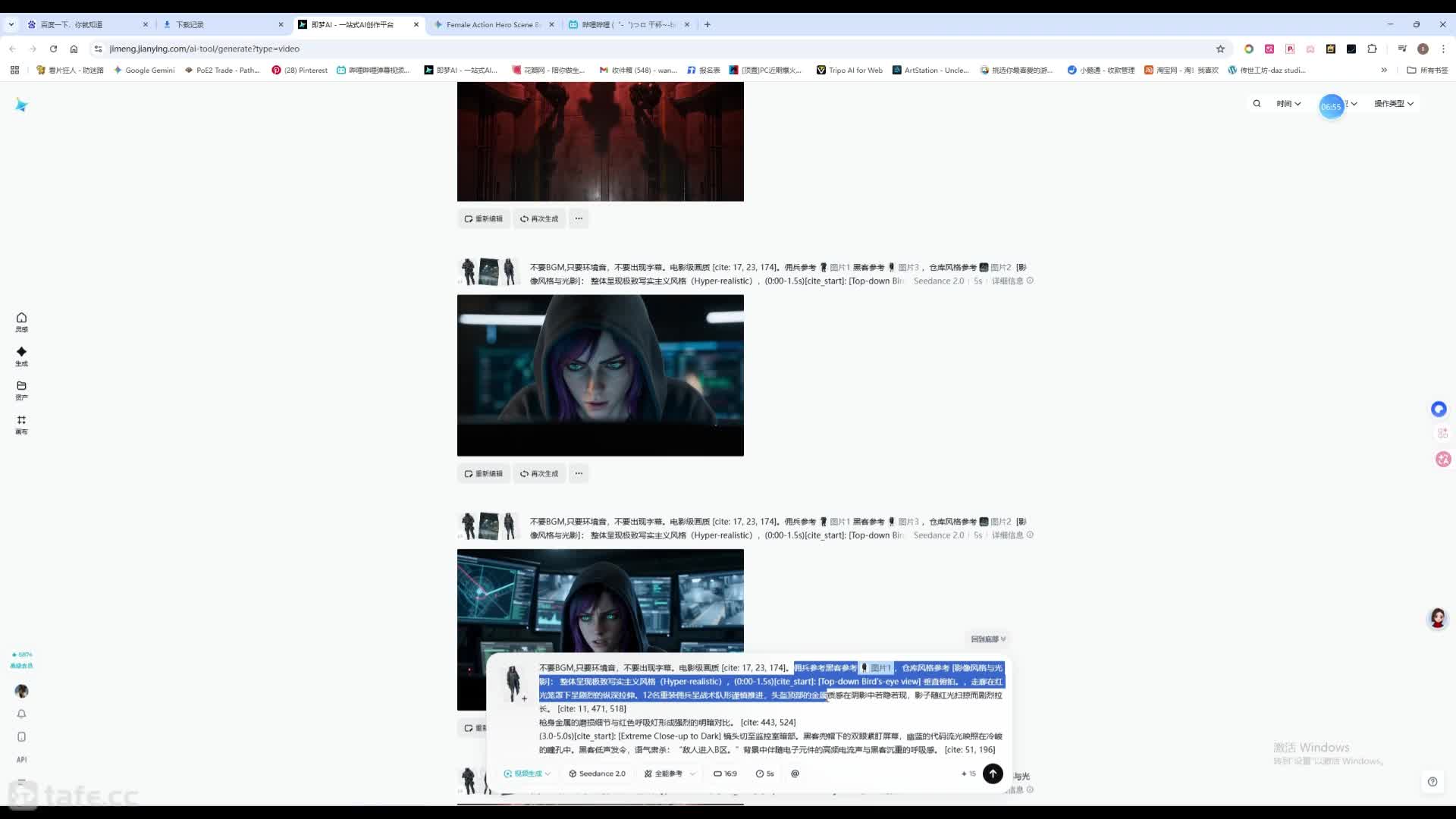
Task: Click the hooded woman video thumbnail
Action: click(x=600, y=375)
